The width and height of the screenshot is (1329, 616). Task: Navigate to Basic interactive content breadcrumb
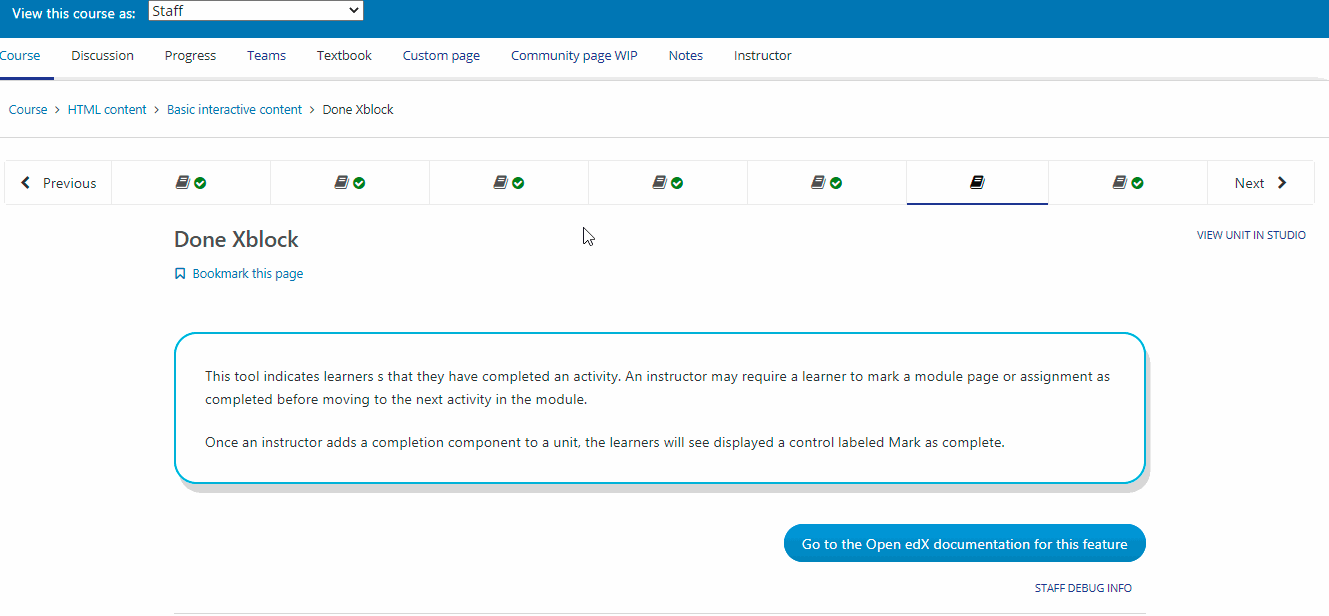coord(234,110)
